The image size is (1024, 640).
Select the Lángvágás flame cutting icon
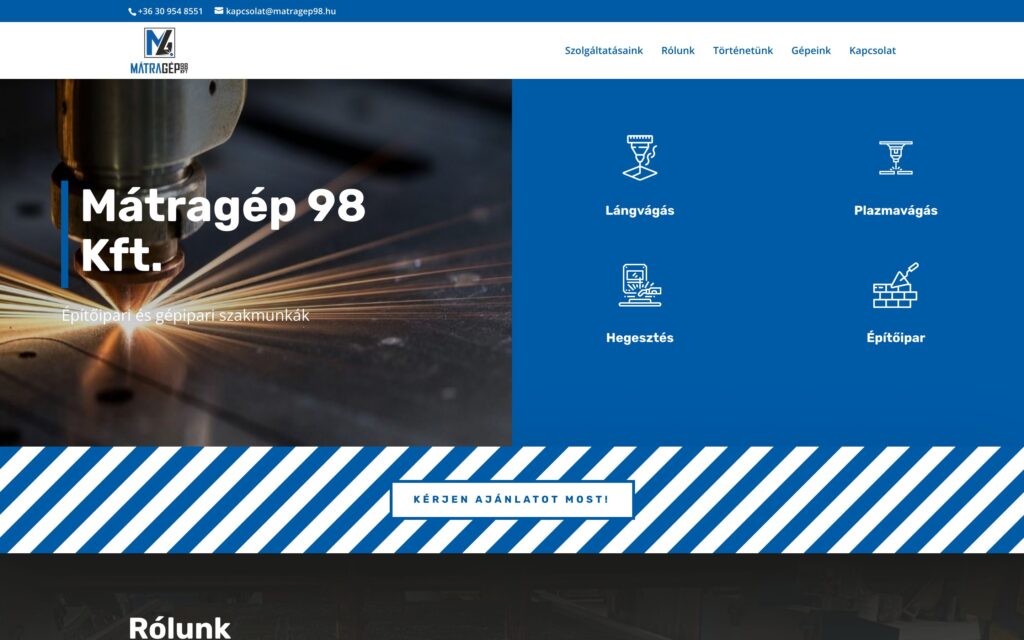pyautogui.click(x=639, y=157)
